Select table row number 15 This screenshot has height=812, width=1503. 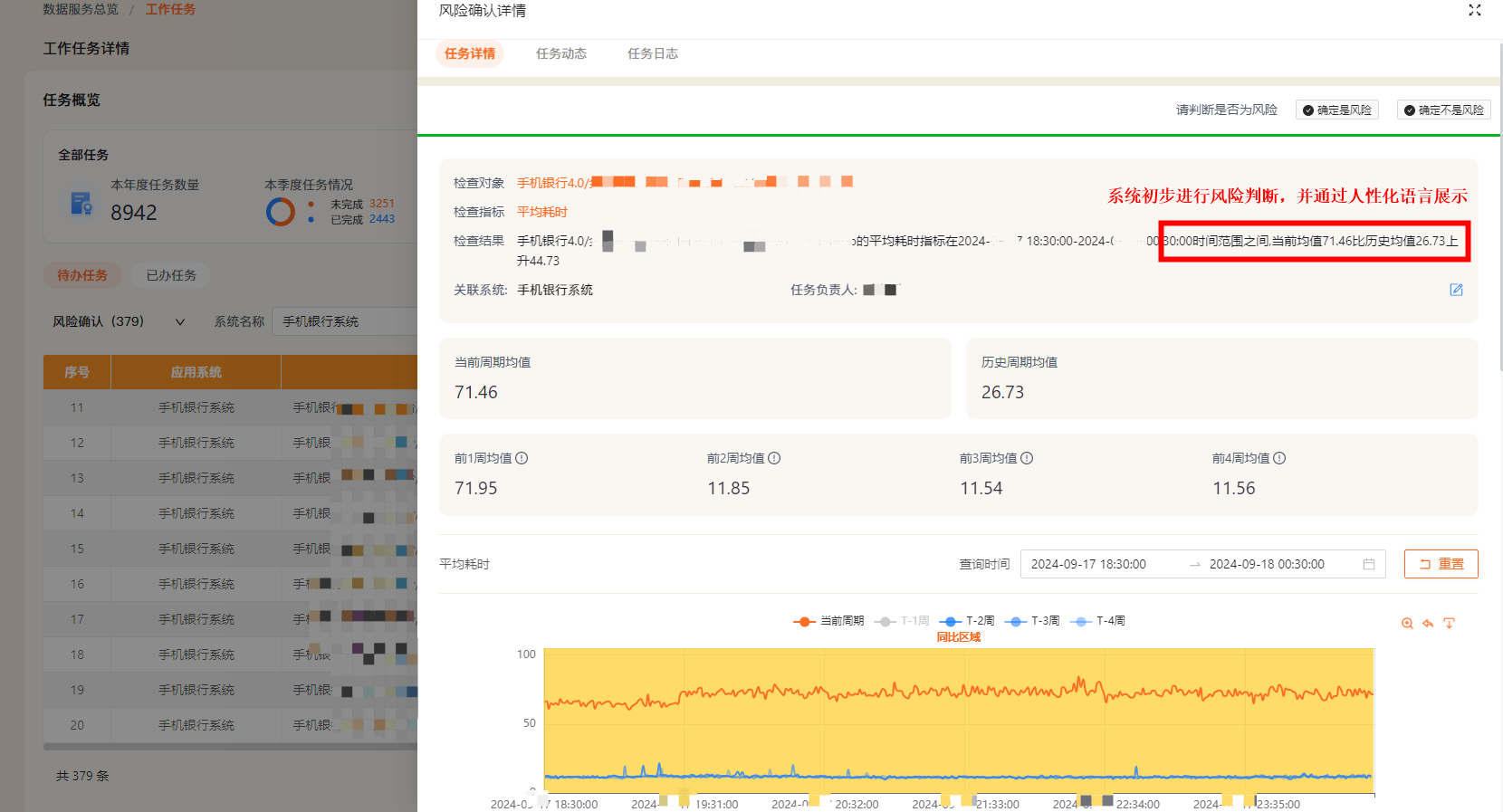pyautogui.click(x=230, y=549)
